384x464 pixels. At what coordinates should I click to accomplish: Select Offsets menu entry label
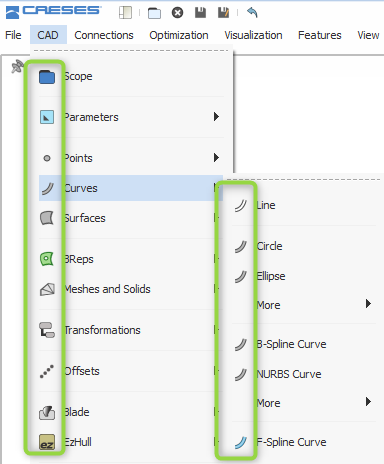(82, 371)
